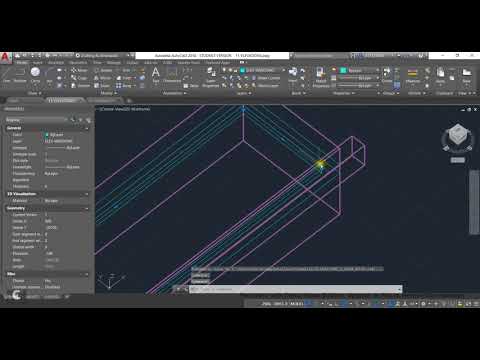Select the Polyline tool
The width and height of the screenshot is (480, 360).
(x=20, y=75)
